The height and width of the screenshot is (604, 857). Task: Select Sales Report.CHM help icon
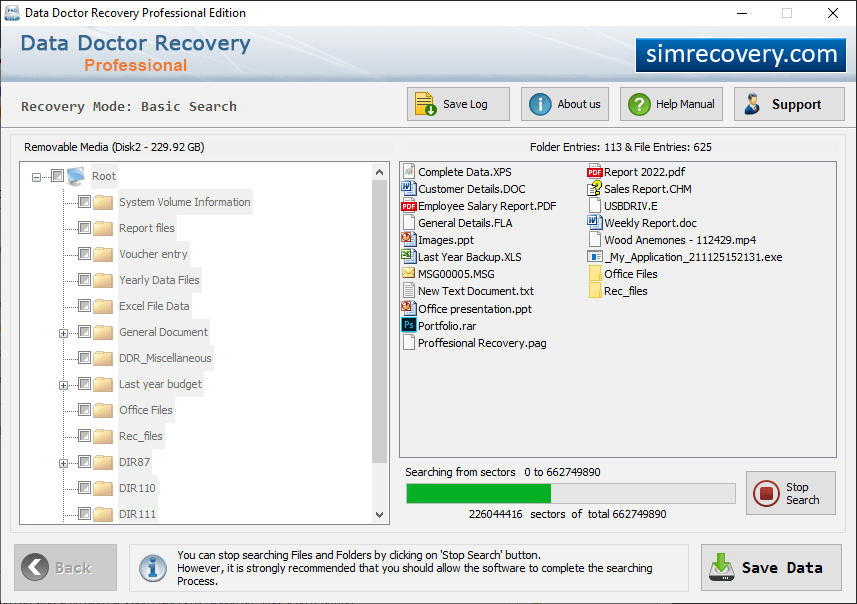tap(595, 189)
